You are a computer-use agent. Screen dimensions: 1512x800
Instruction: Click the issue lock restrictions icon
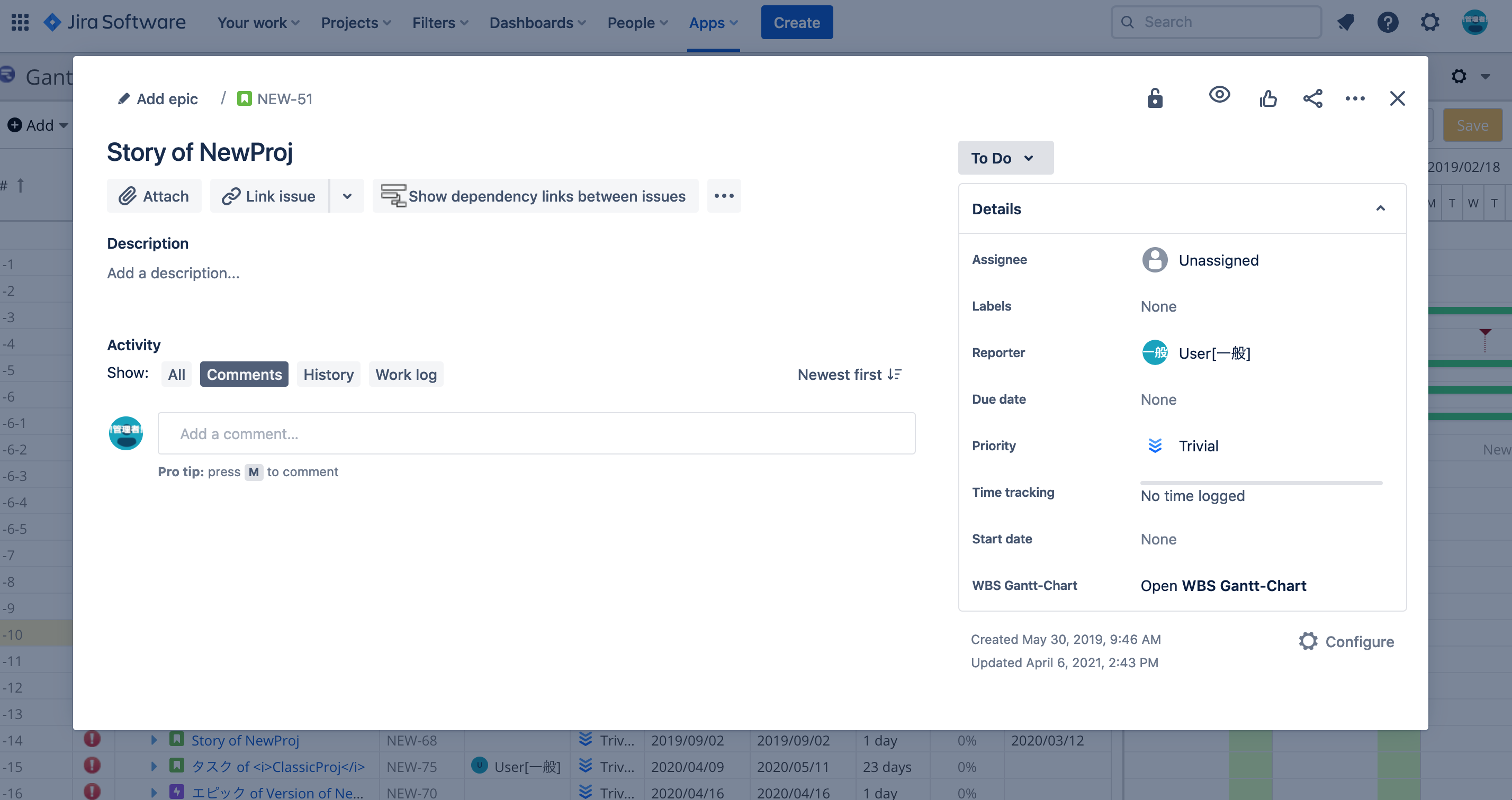[x=1155, y=98]
